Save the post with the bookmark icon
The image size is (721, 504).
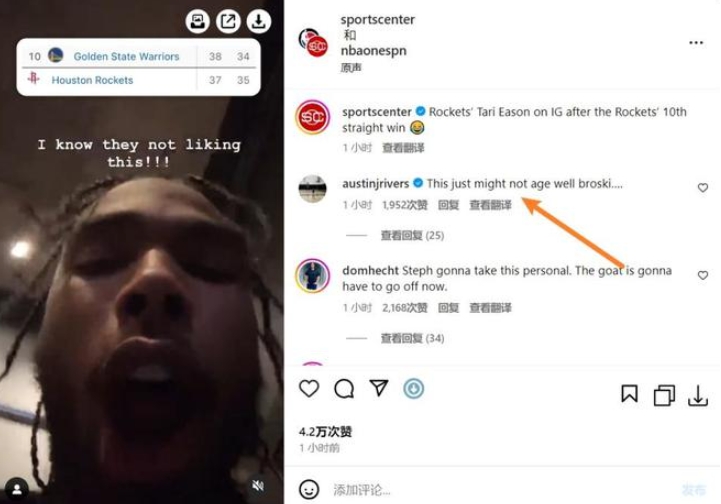629,394
